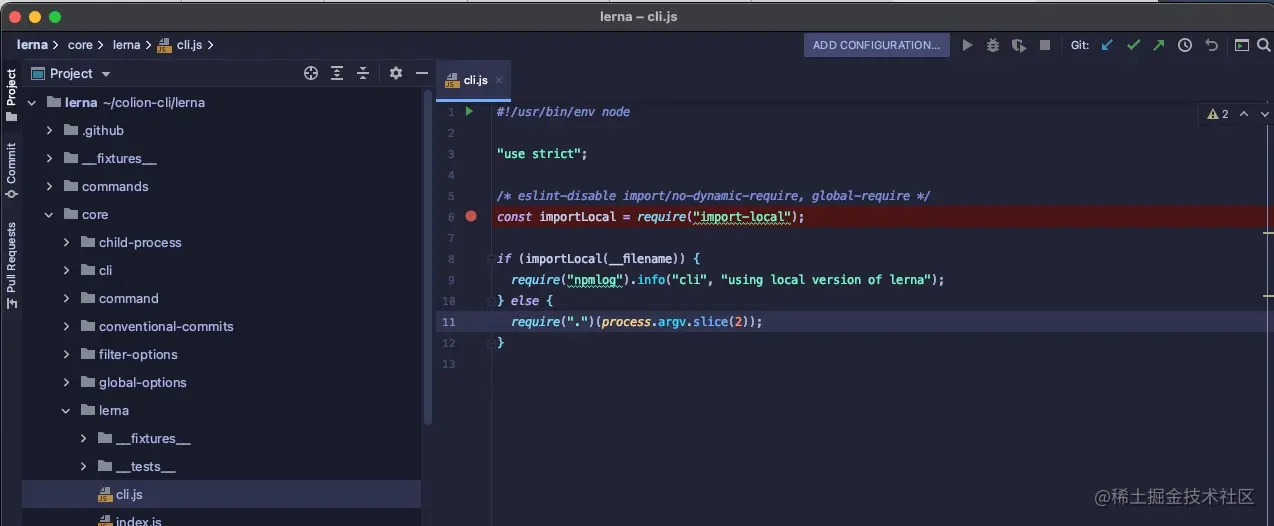This screenshot has height=526, width=1274.
Task: Run the script via the gutter green arrow on line 1
Action: (x=469, y=111)
